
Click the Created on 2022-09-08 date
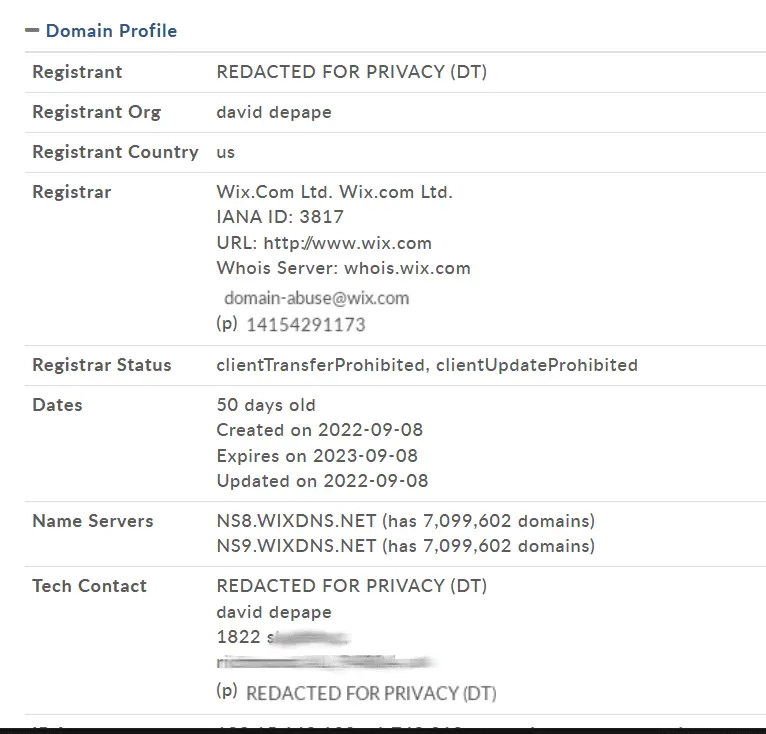tap(319, 430)
